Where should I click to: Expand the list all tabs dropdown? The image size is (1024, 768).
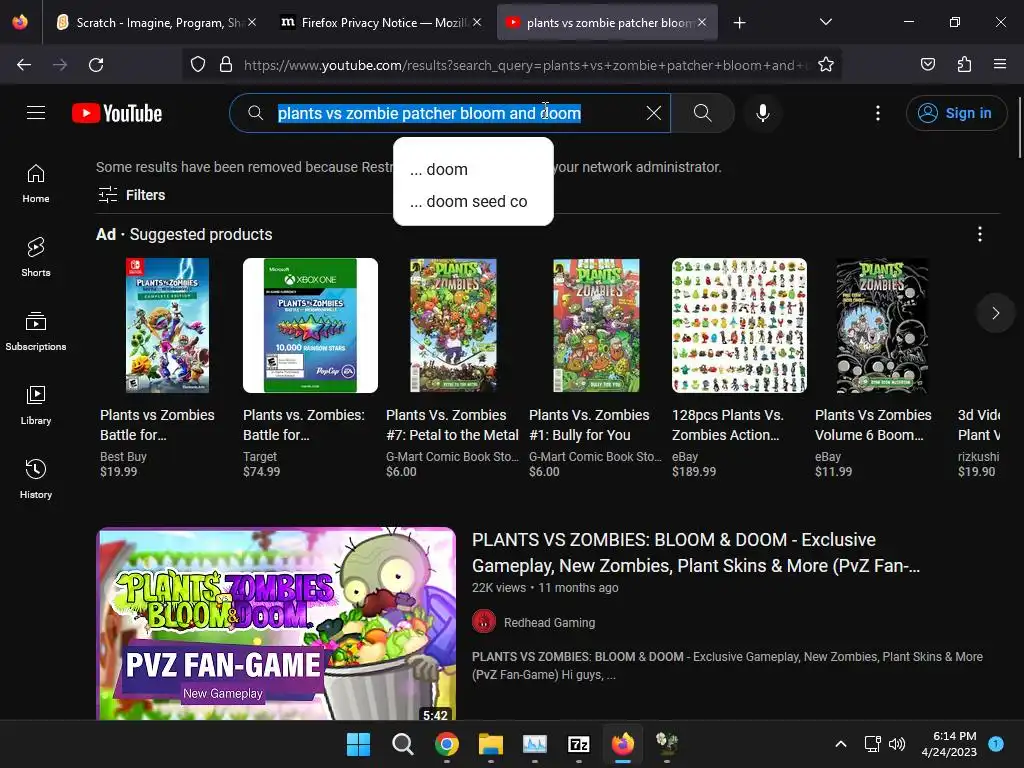coord(825,22)
